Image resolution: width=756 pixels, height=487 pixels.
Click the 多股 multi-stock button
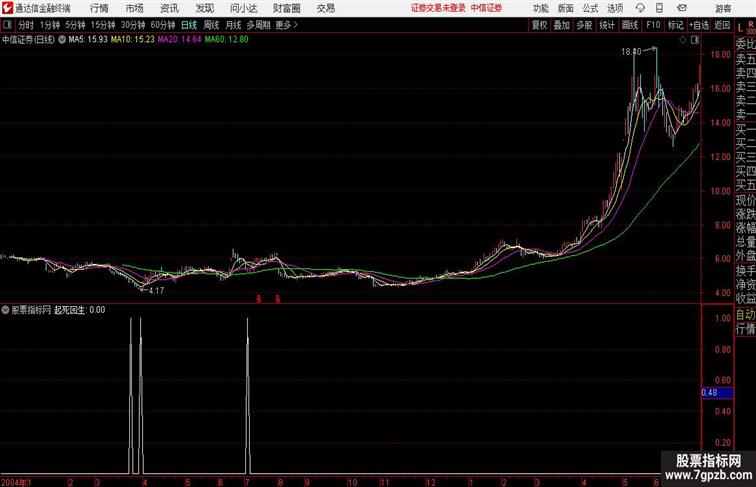click(584, 25)
